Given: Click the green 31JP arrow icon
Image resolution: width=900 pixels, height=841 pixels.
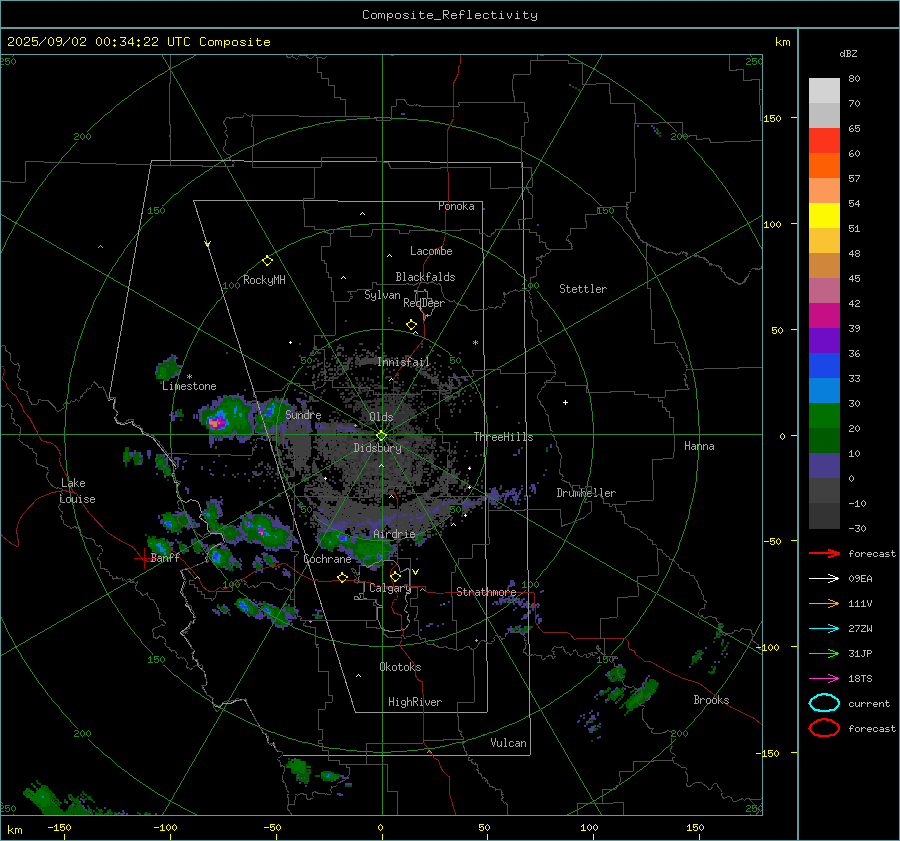Looking at the screenshot, I should [x=824, y=653].
